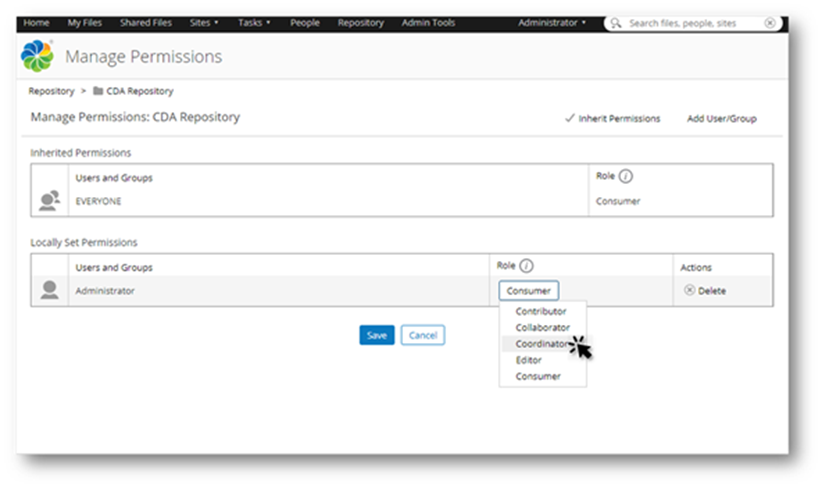Open Admin Tools in top navigation

pos(427,22)
